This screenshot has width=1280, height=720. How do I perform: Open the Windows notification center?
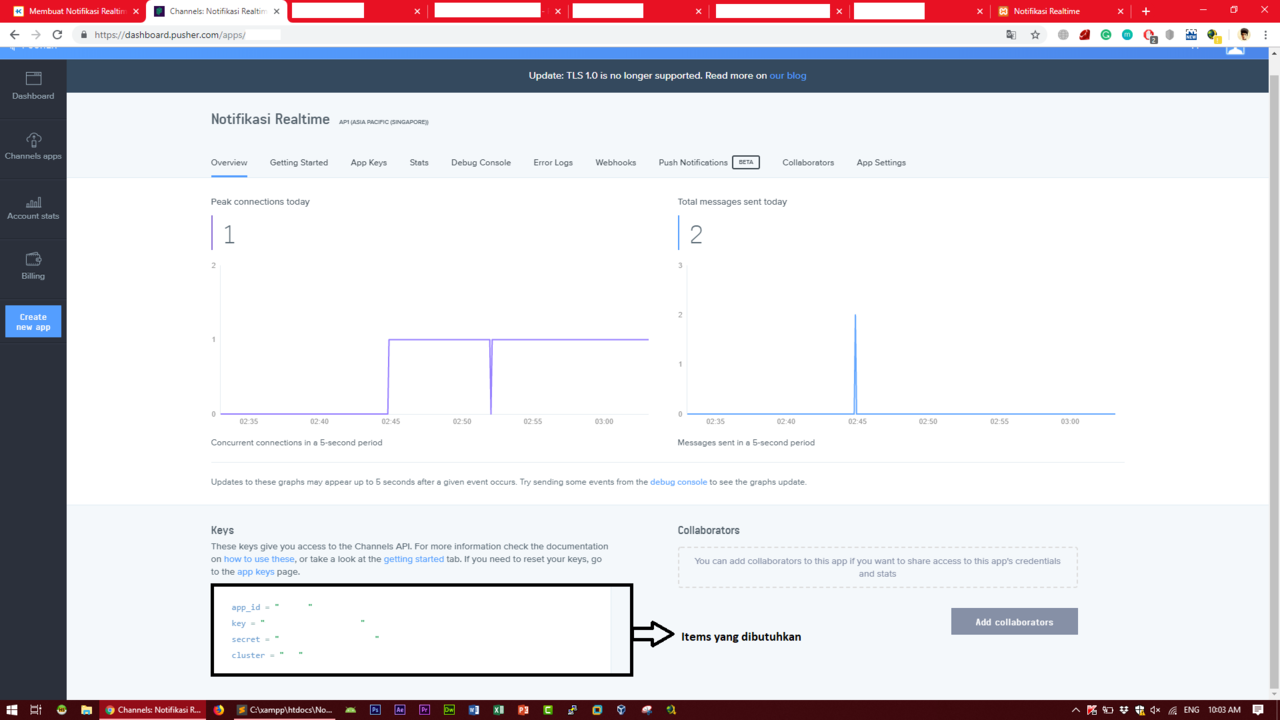(x=1258, y=710)
